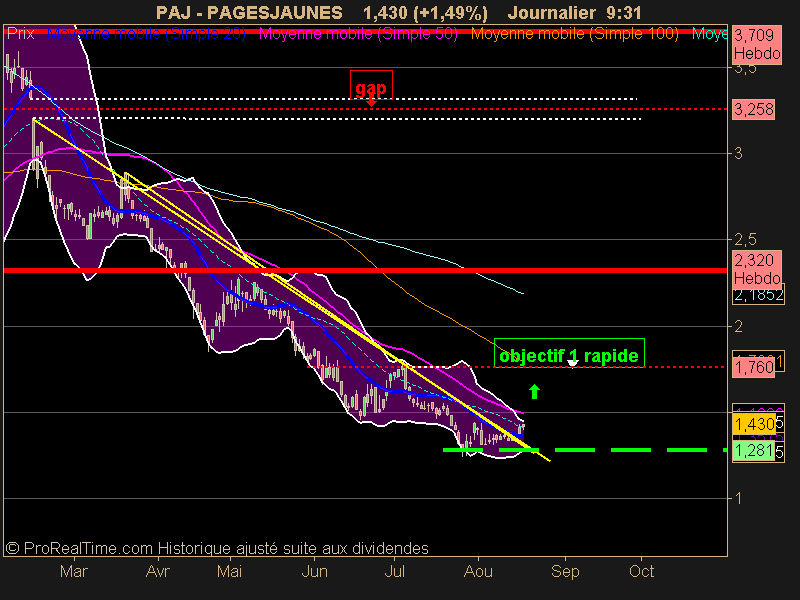
Task: Click the 'Mai' month label on time axis
Action: click(229, 571)
